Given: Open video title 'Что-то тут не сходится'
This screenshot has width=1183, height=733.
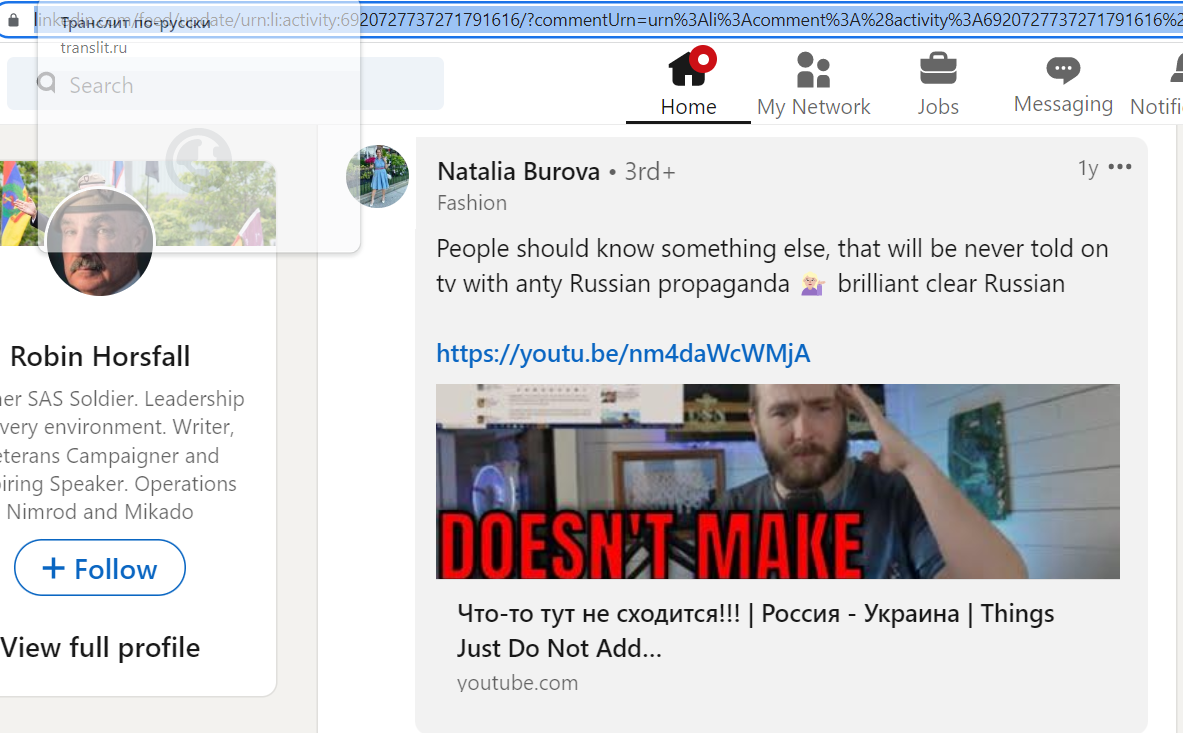Looking at the screenshot, I should point(755,630).
